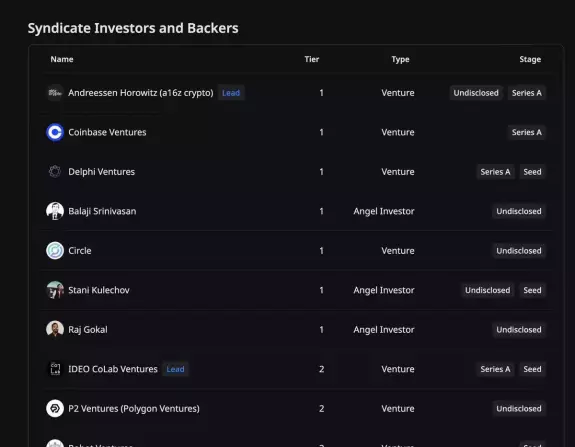Open IDEO CoLab Ventures name link
This screenshot has width=575, height=447.
pyautogui.click(x=113, y=369)
